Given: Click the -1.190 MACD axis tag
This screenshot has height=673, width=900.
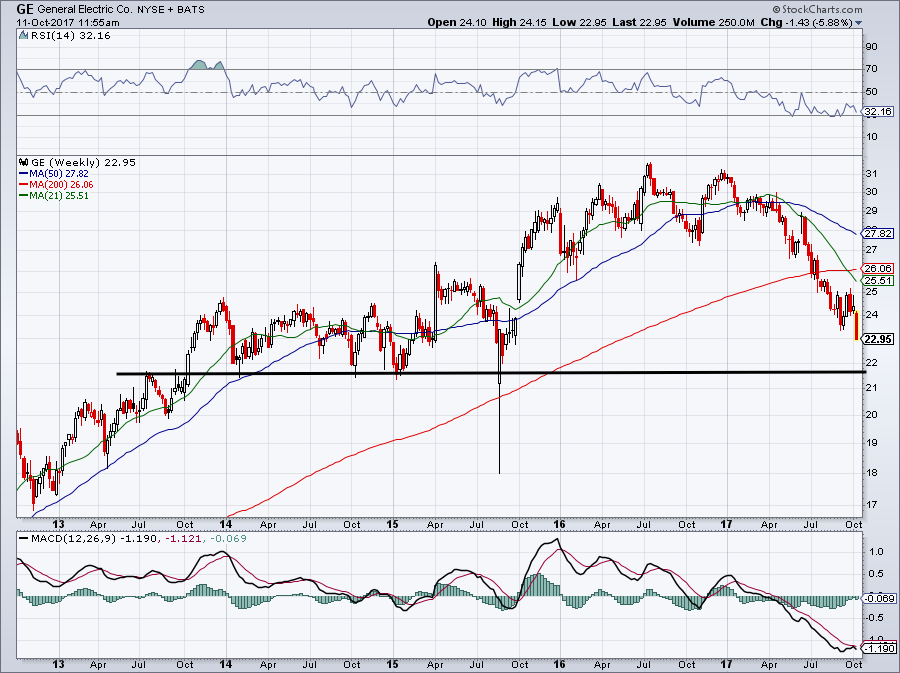Looking at the screenshot, I should [879, 648].
